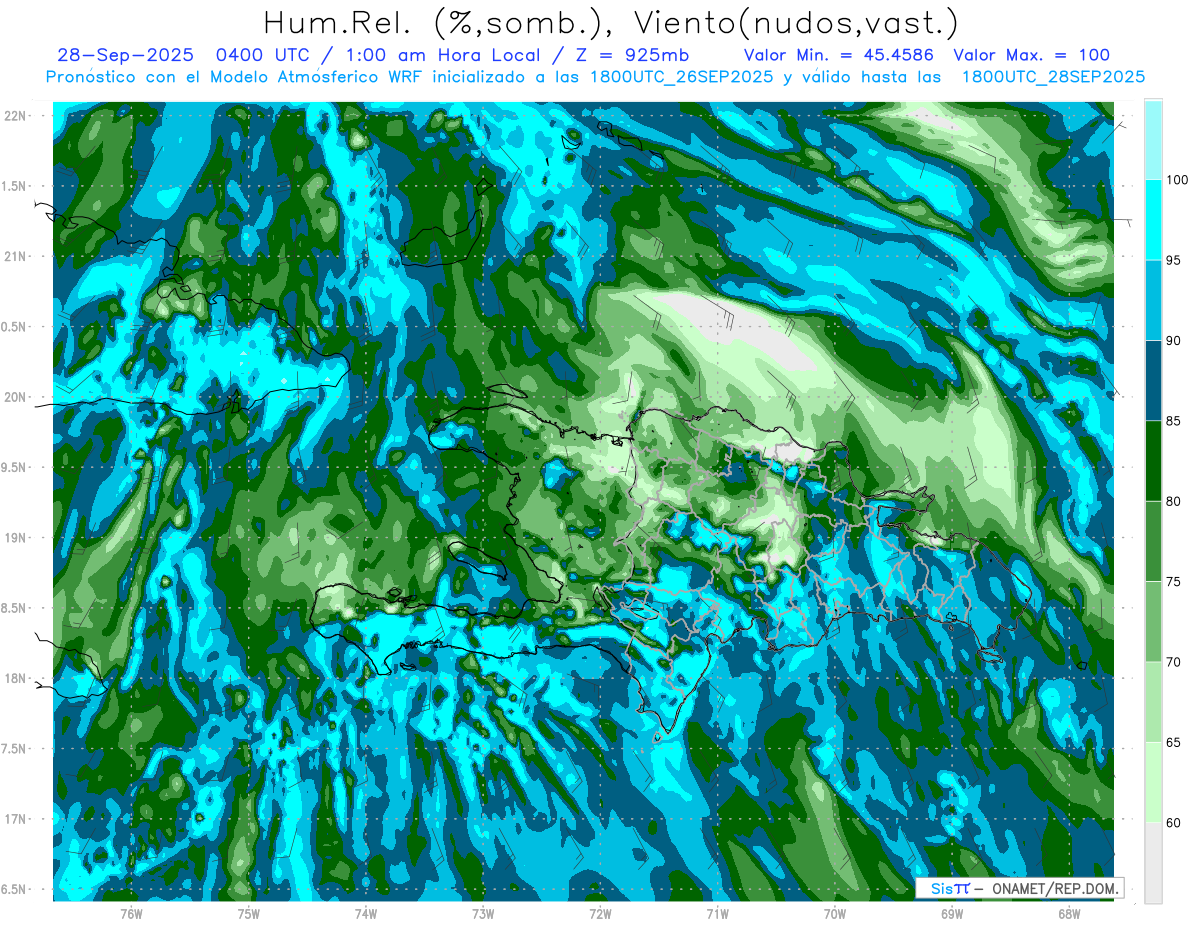
Task: Click the latitude label '20N'
Action: click(x=17, y=397)
